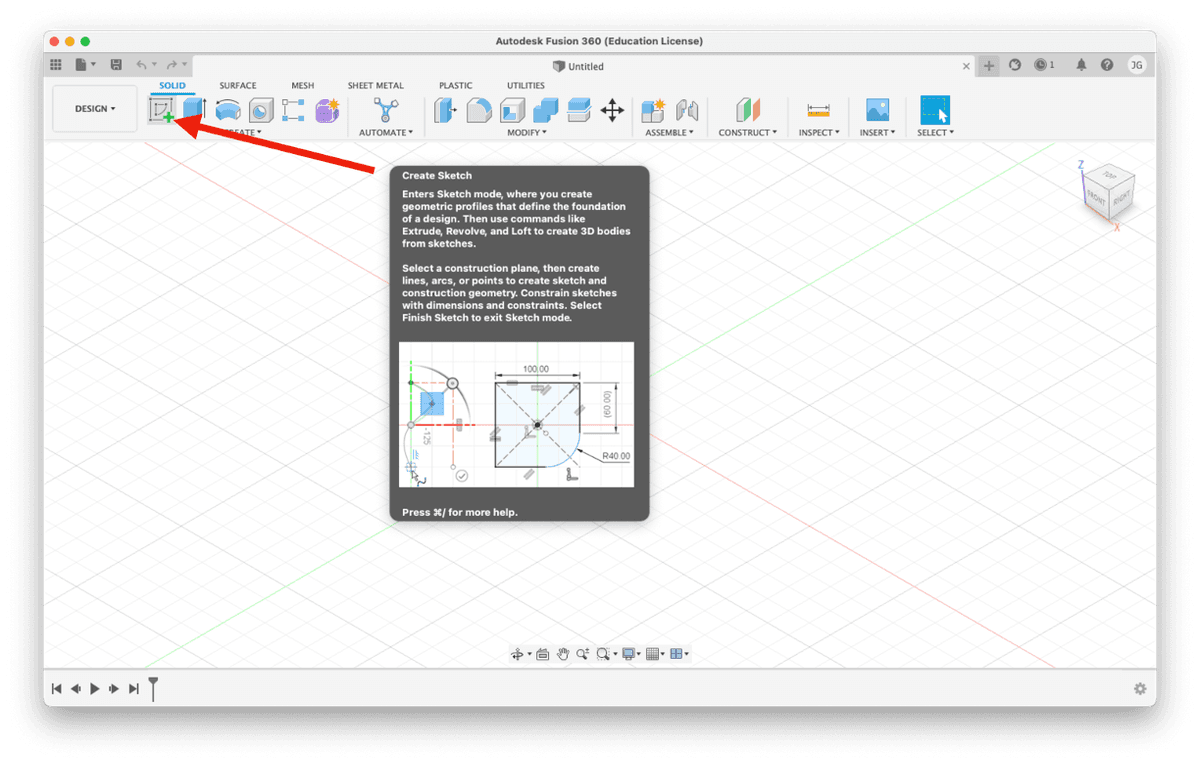The width and height of the screenshot is (1200, 765).
Task: Play the timeline
Action: (x=95, y=688)
